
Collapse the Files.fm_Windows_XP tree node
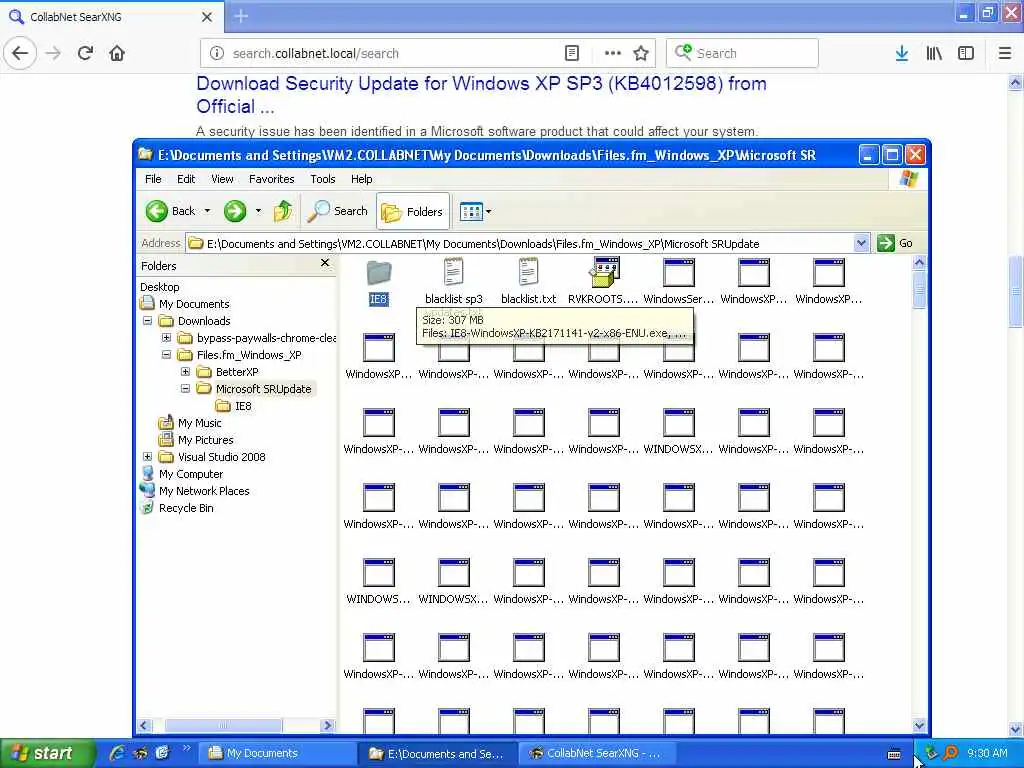point(167,355)
